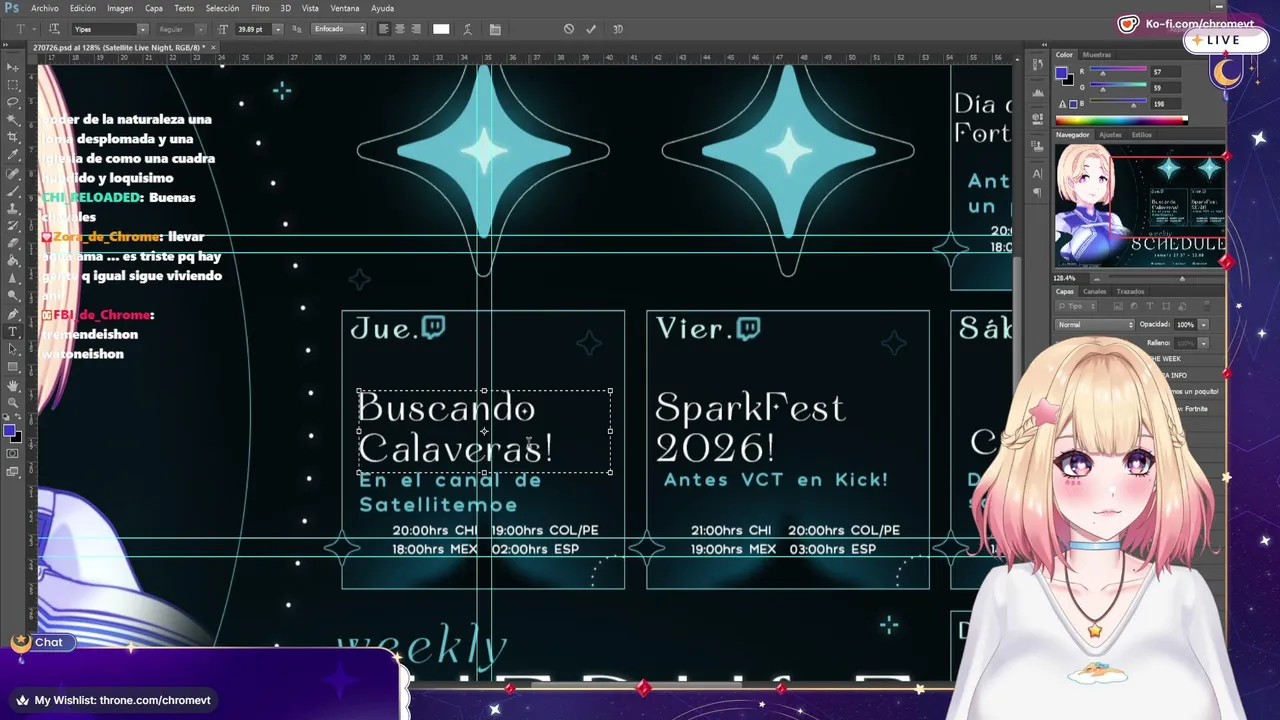Image resolution: width=1280 pixels, height=720 pixels.
Task: Open the Paragraph panel icon in dock
Action: [1037, 192]
